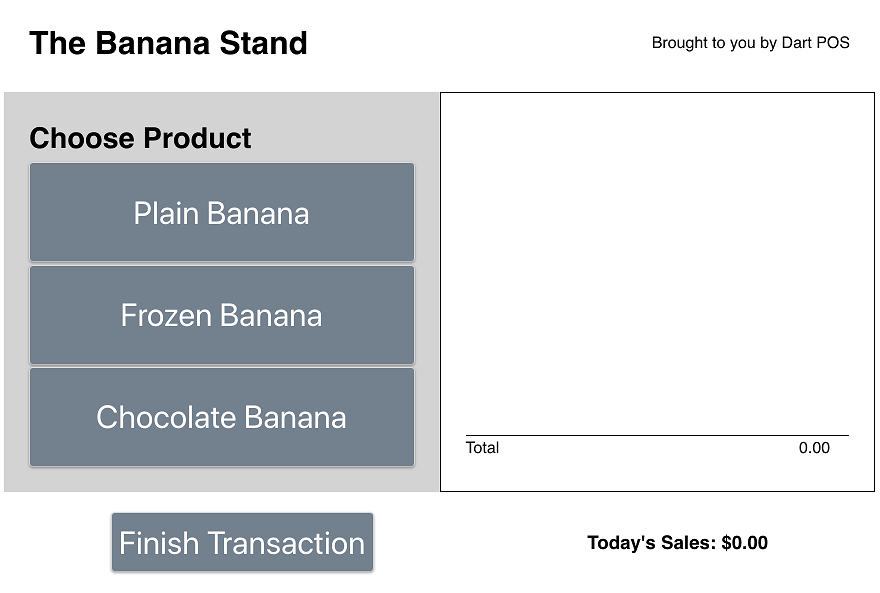Complete the sale with Finish Transaction

point(242,543)
